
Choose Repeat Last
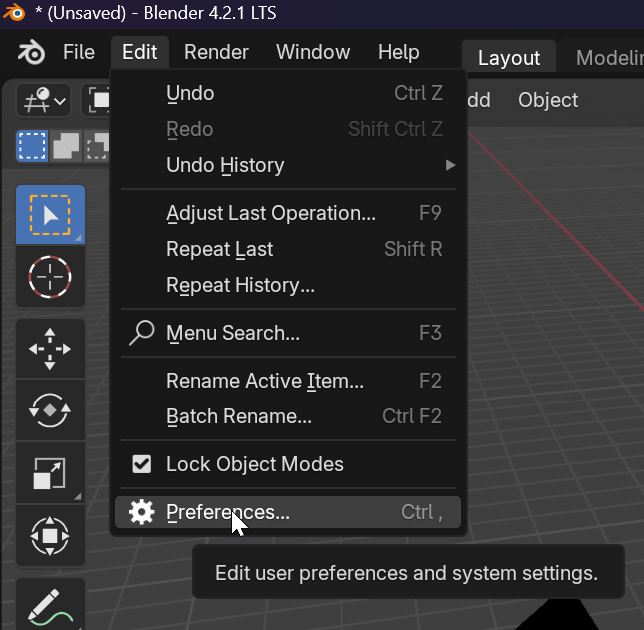tap(288, 249)
